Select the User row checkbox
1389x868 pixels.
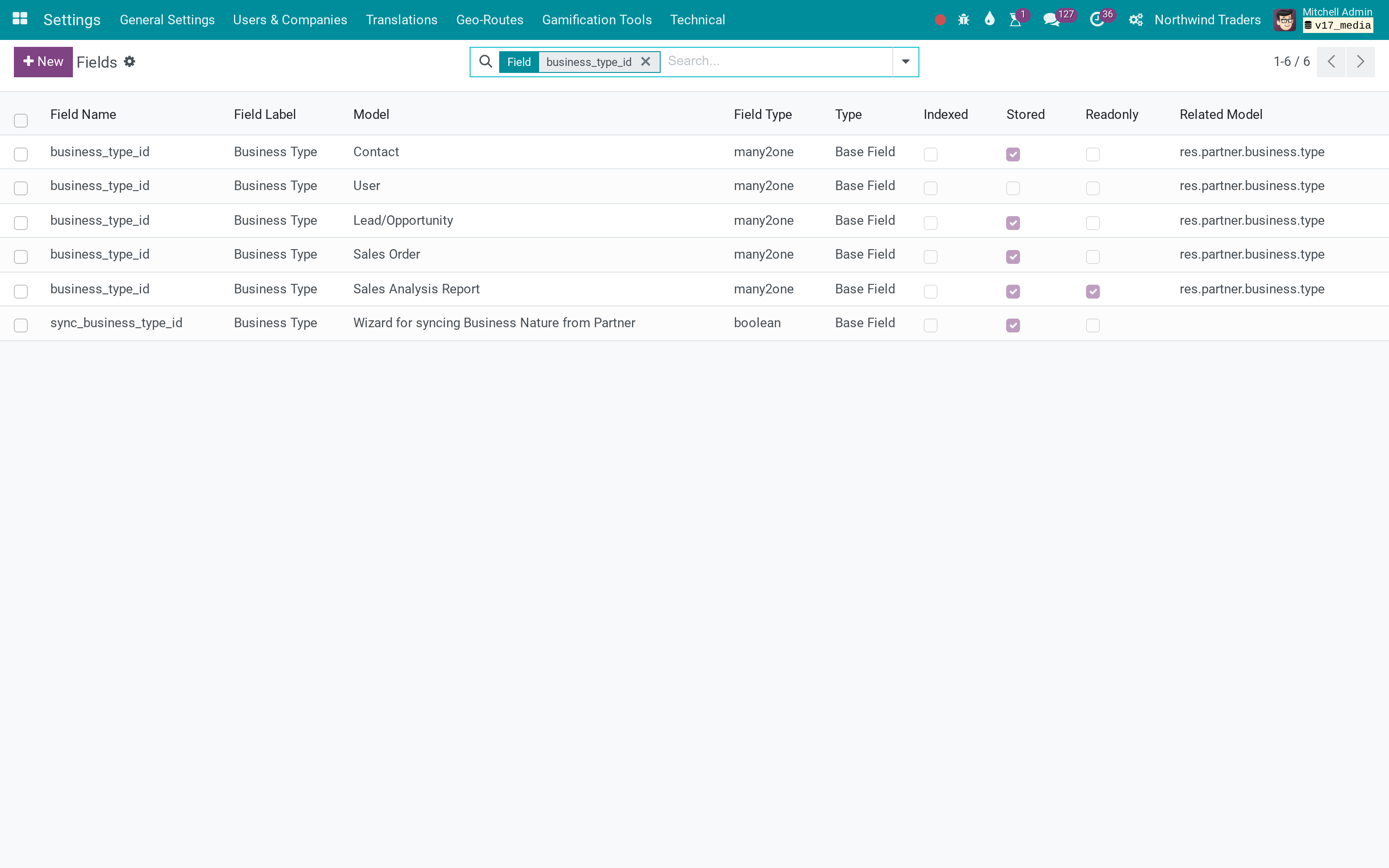coord(21,188)
